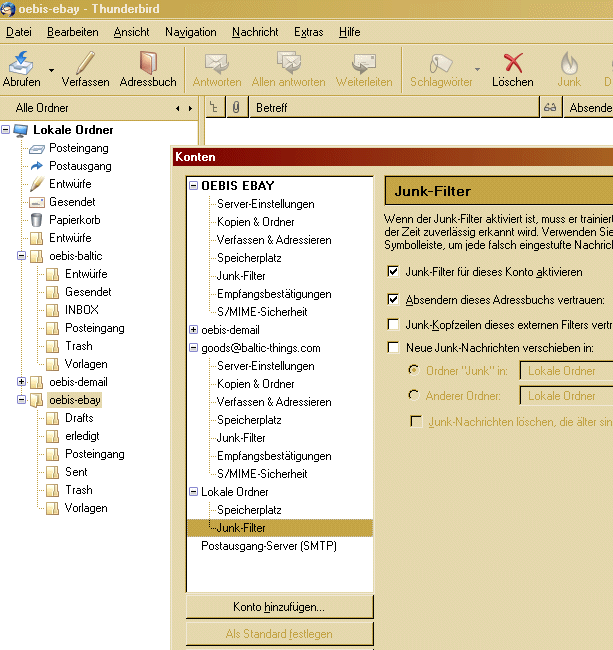Open the Datei menu

pos(19,32)
